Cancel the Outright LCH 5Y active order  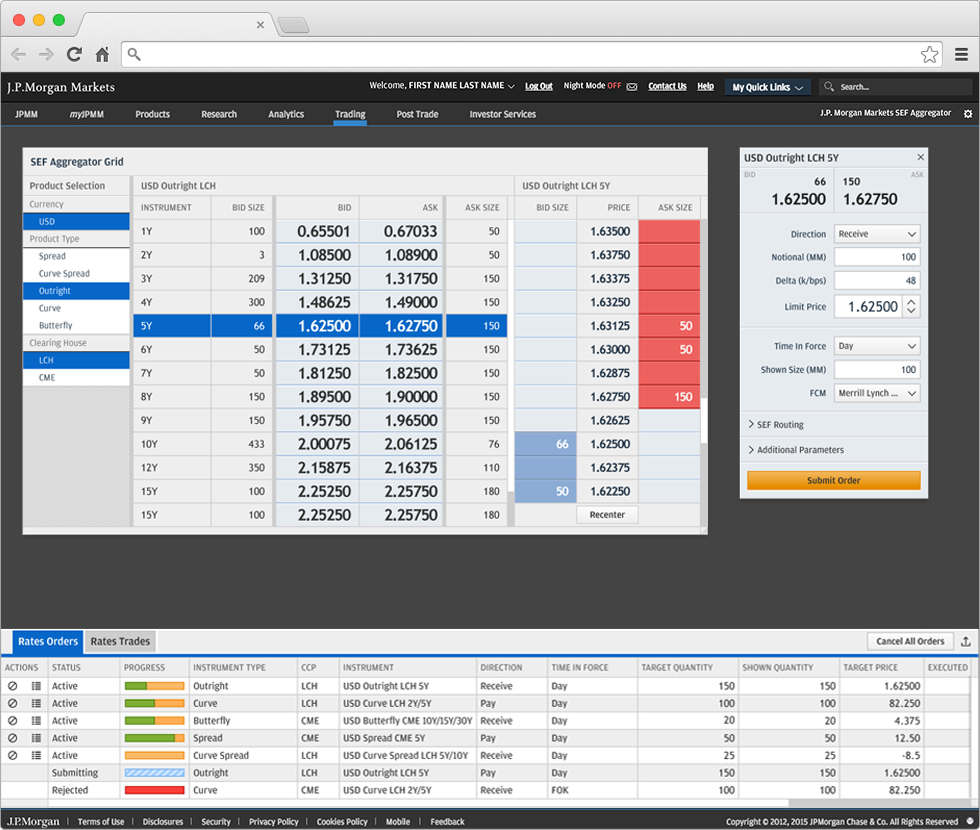coord(12,686)
